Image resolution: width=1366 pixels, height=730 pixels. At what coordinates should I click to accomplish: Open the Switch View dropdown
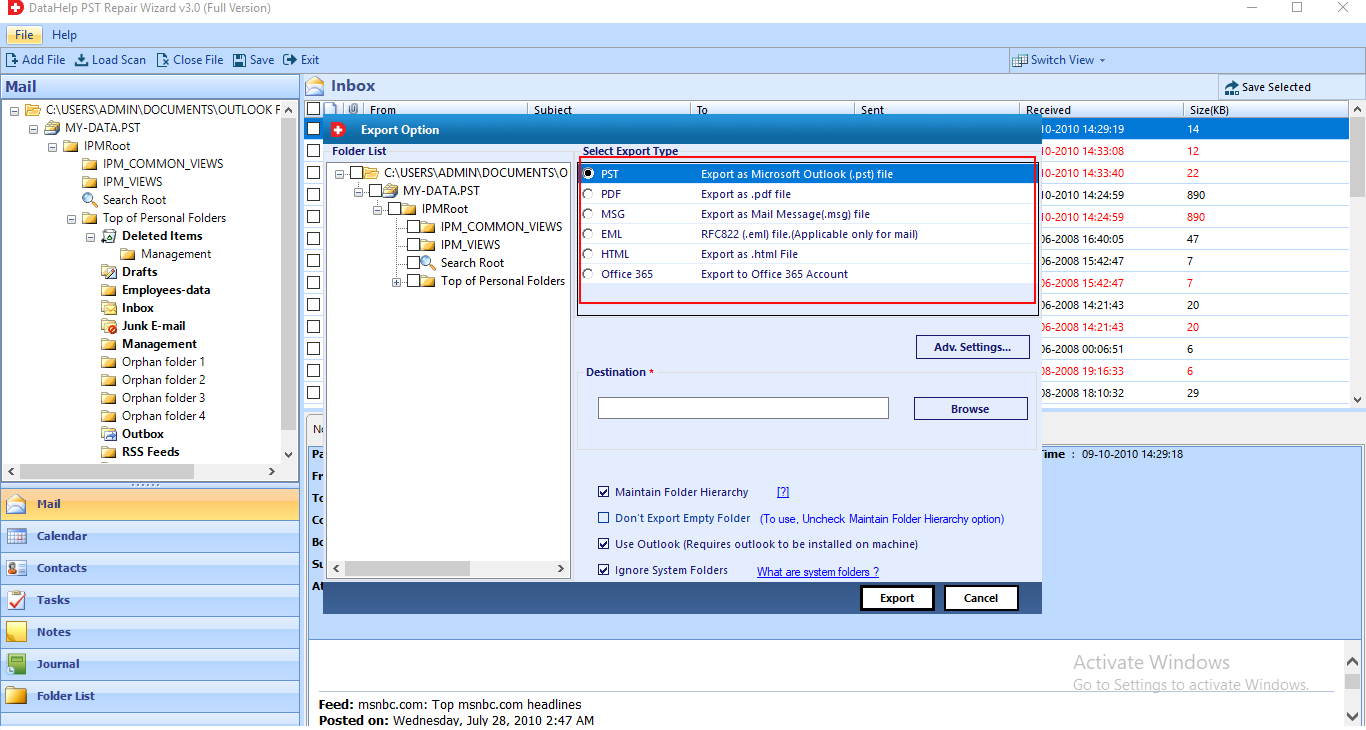click(x=1058, y=59)
